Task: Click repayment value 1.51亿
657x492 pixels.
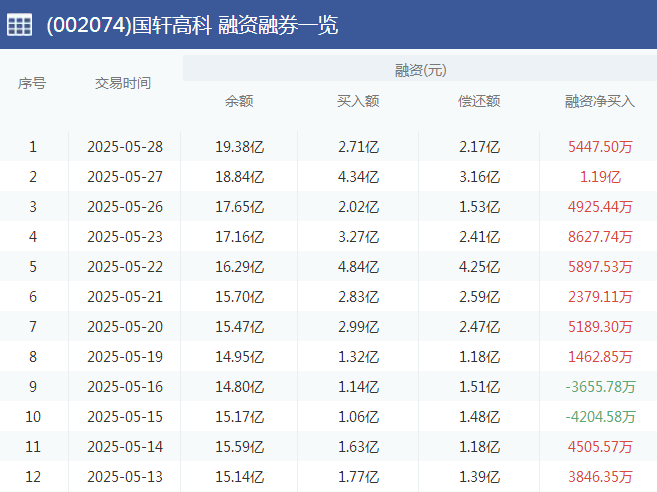Action: coord(479,387)
